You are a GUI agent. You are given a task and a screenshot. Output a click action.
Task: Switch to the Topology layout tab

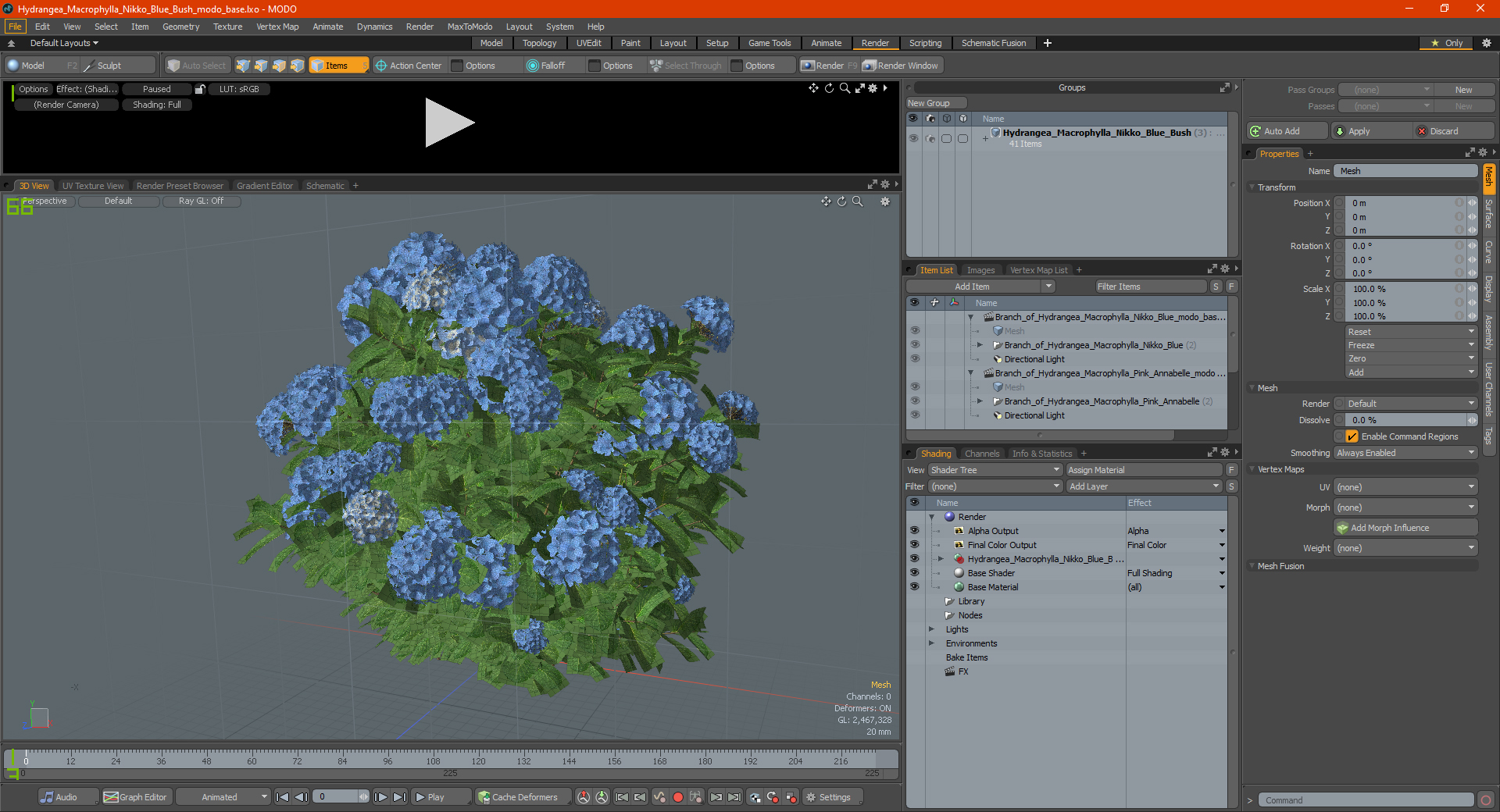539,43
